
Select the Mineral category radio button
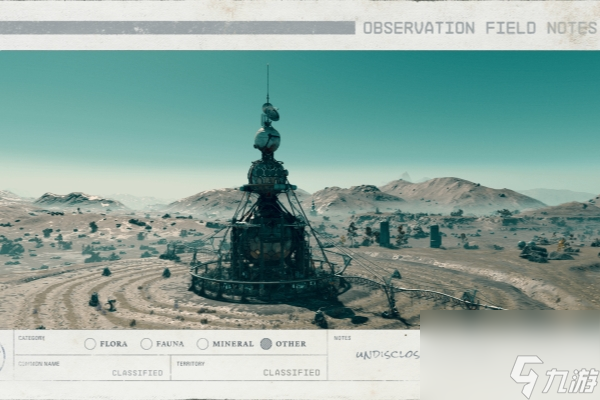[202, 344]
